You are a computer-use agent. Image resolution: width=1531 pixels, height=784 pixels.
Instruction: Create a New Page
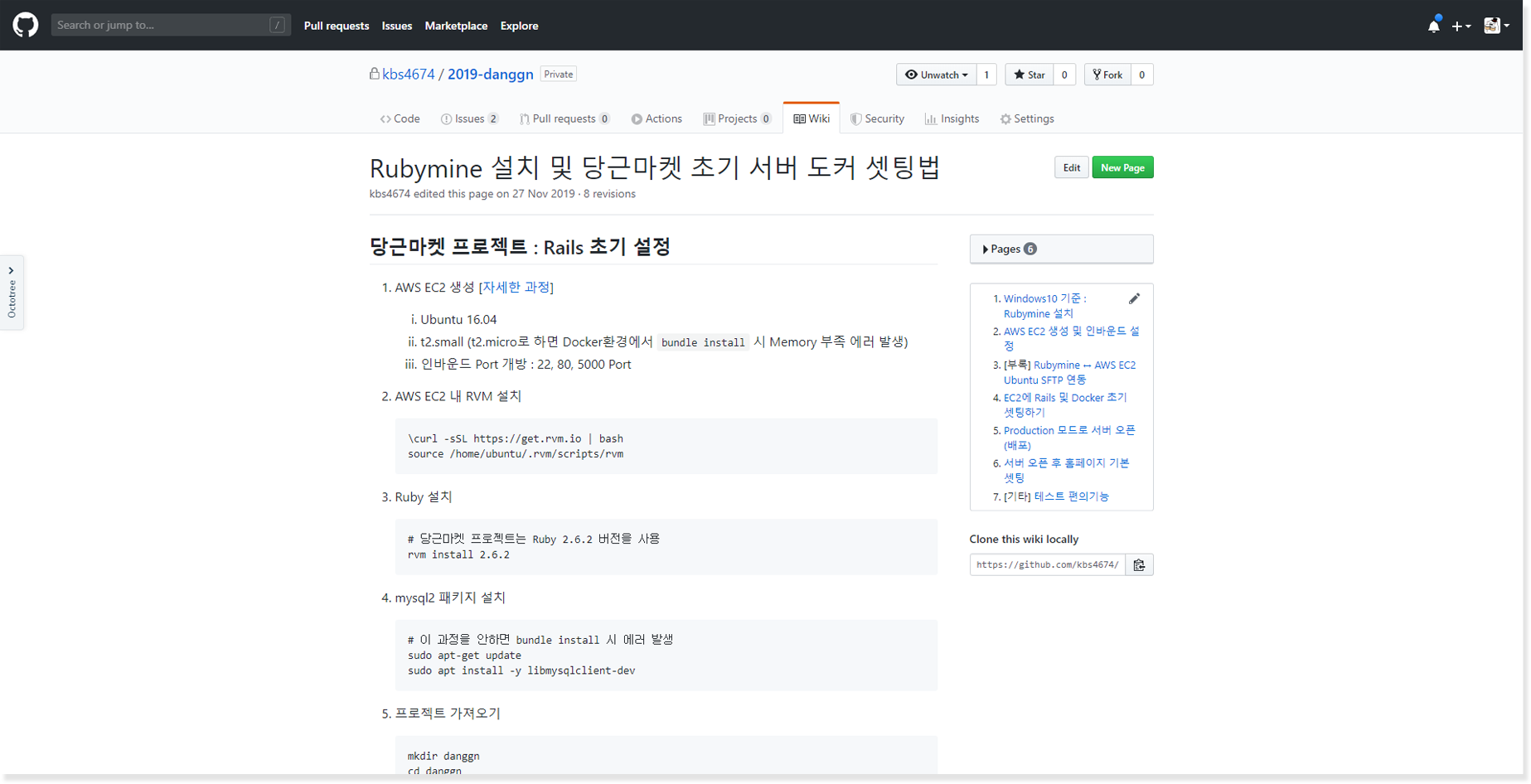pos(1122,167)
